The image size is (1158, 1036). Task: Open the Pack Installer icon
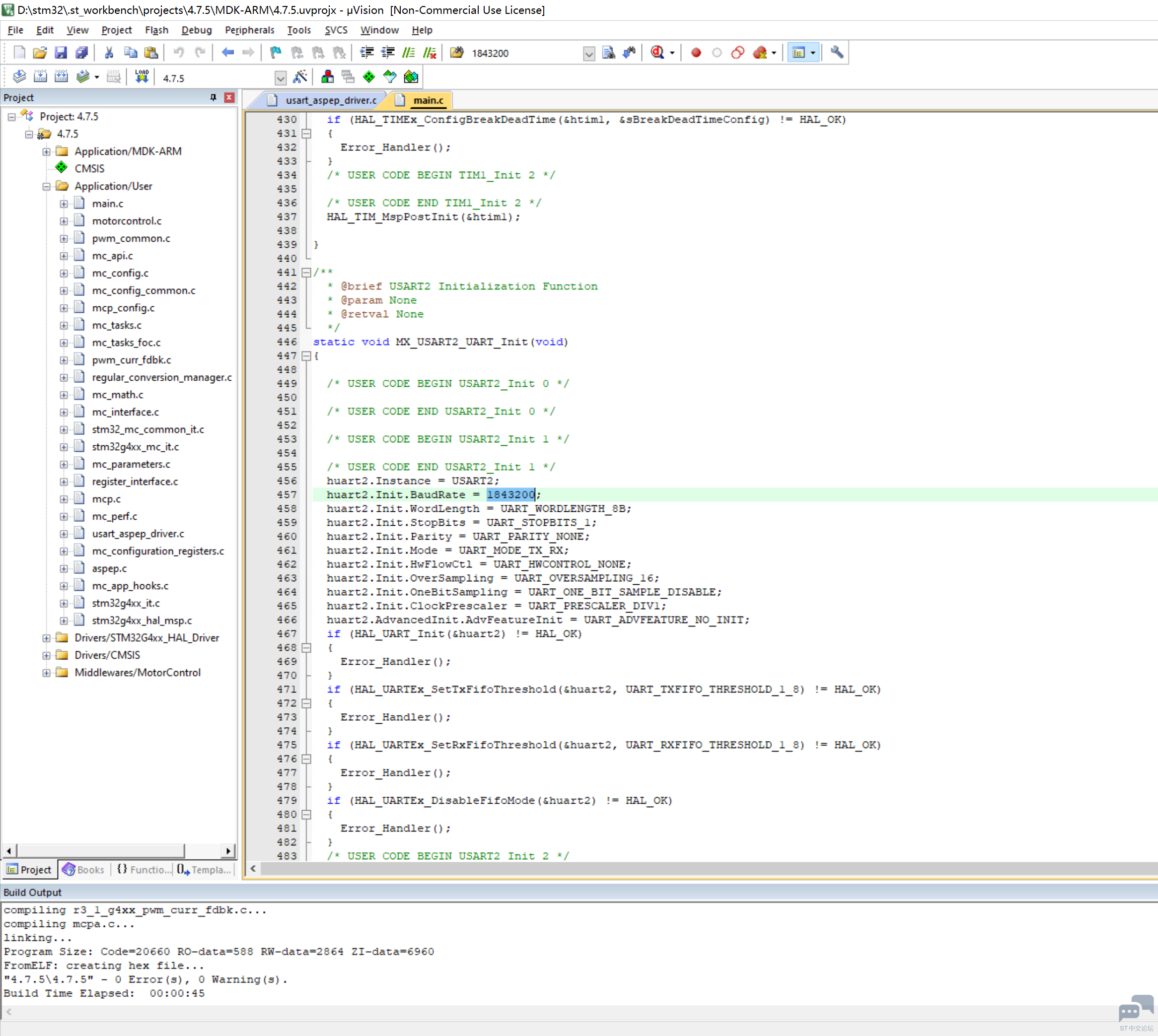tap(411, 77)
